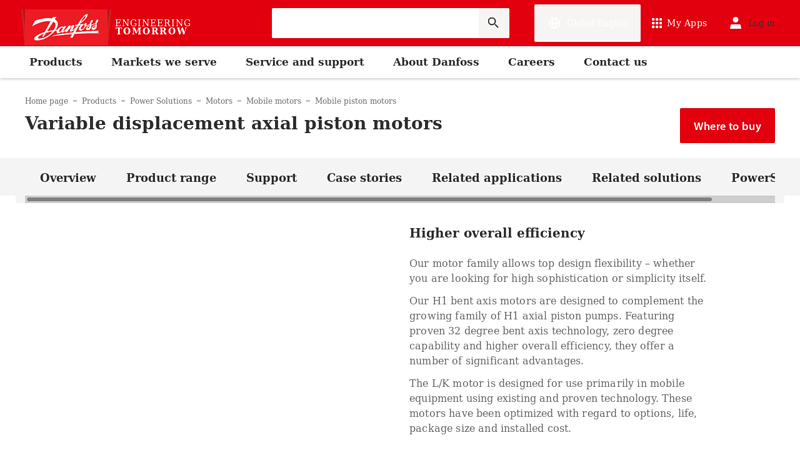Viewport: 800px width, 450px height.
Task: Select the Product range tab
Action: [x=171, y=178]
